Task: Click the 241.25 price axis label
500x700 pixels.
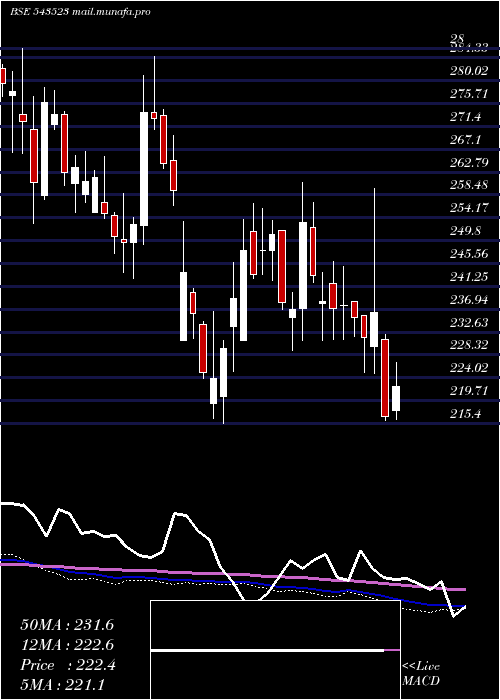Action: (469, 277)
